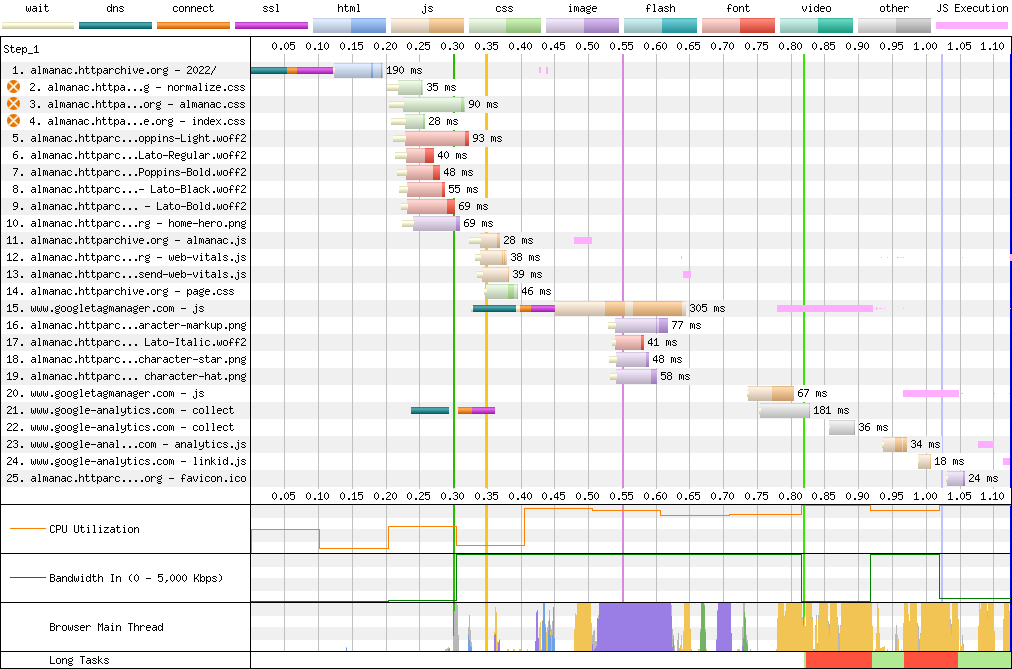Click the large purple block in Browser Main Thread
This screenshot has width=1012, height=669.
pos(634,627)
